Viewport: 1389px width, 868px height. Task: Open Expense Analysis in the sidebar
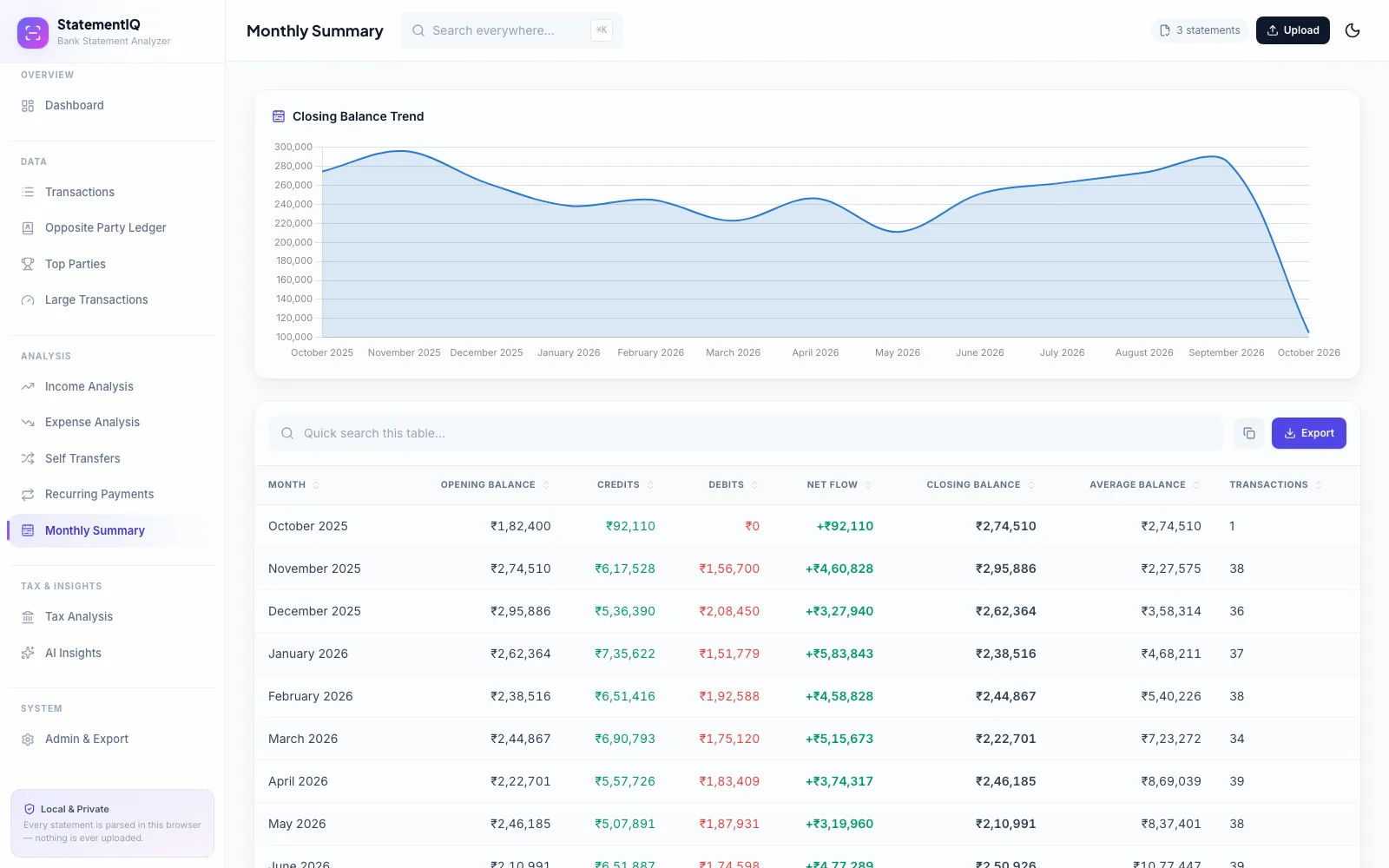coord(112,422)
